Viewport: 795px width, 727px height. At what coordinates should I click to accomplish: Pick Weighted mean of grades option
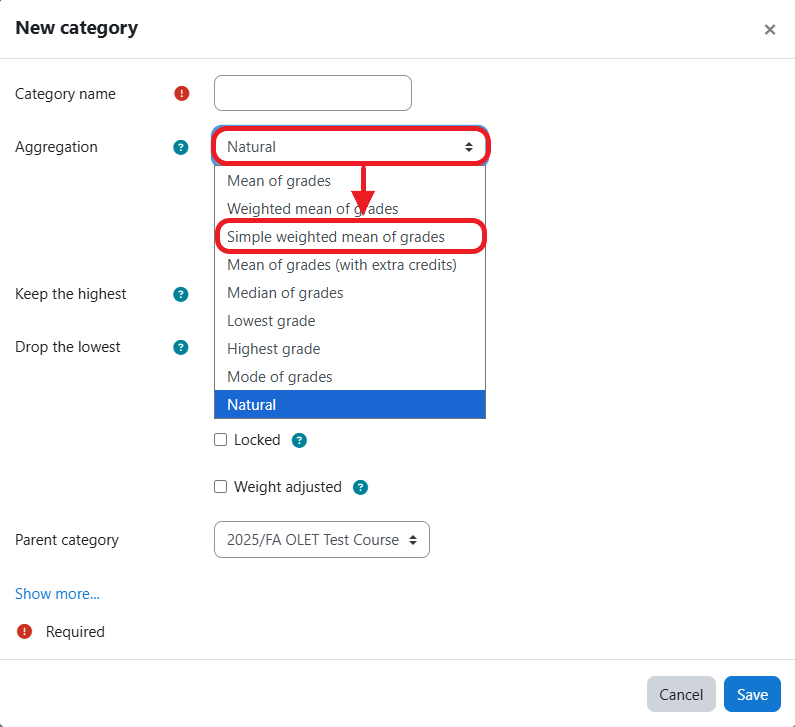point(312,209)
